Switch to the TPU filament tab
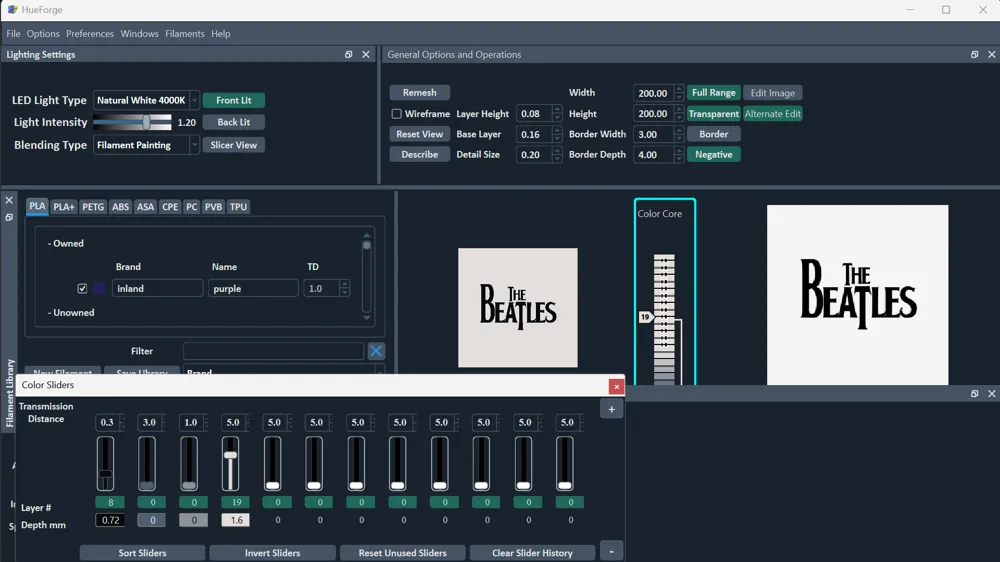Viewport: 1000px width, 562px height. pyautogui.click(x=238, y=207)
